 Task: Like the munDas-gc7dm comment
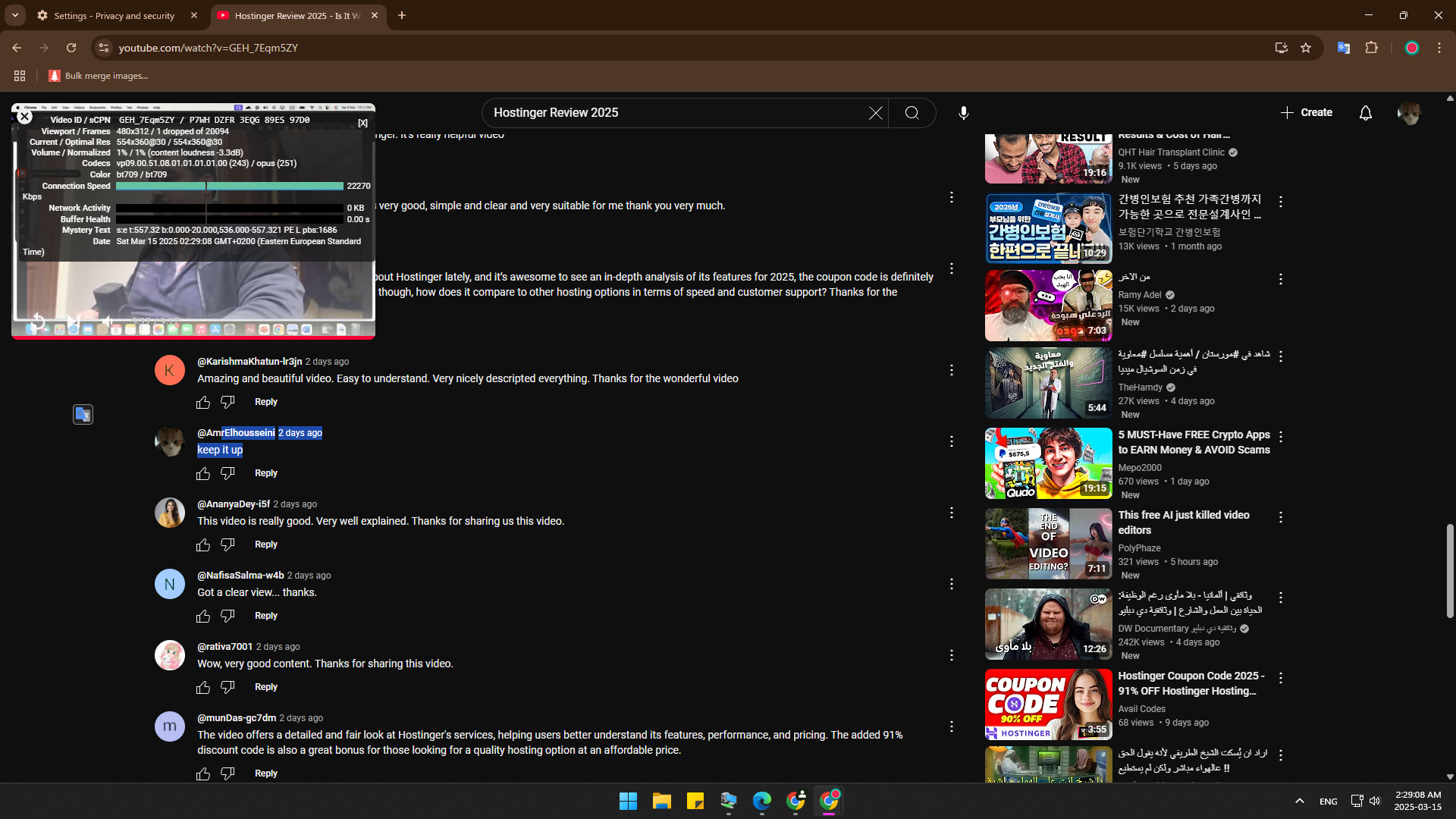[x=203, y=773]
